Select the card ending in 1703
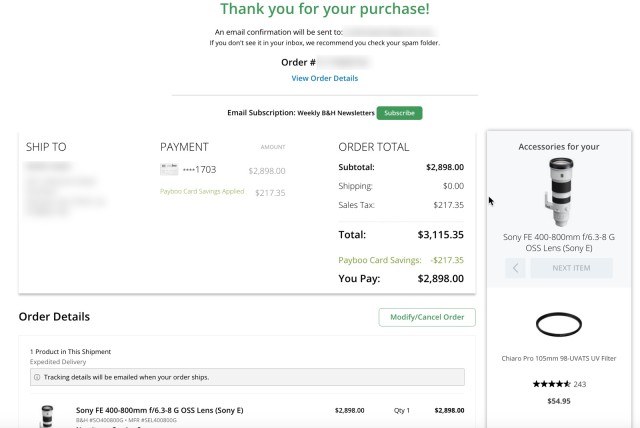The image size is (640, 428). [200, 170]
